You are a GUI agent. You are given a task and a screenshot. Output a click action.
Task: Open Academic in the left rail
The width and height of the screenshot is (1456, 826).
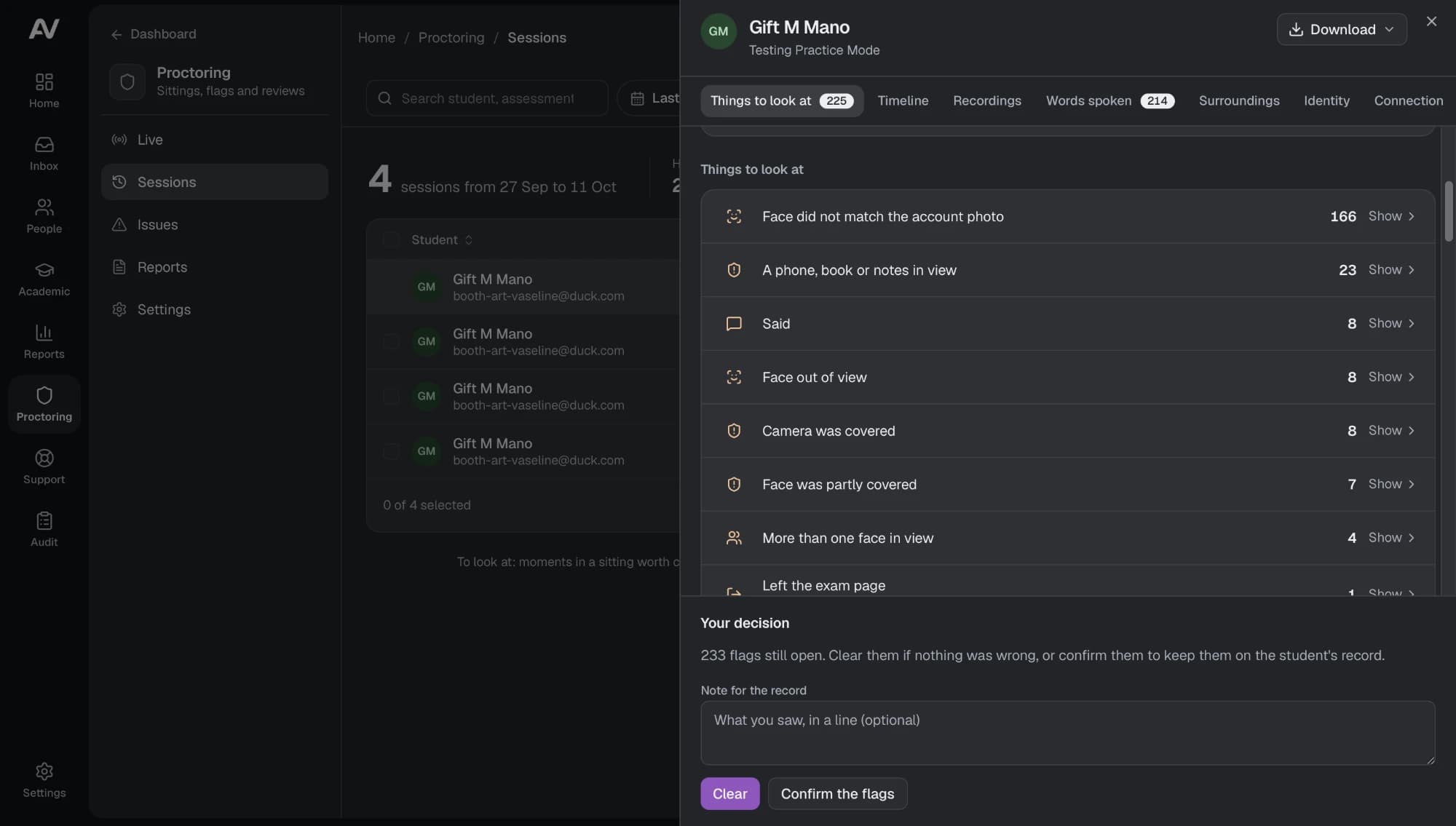(x=44, y=278)
